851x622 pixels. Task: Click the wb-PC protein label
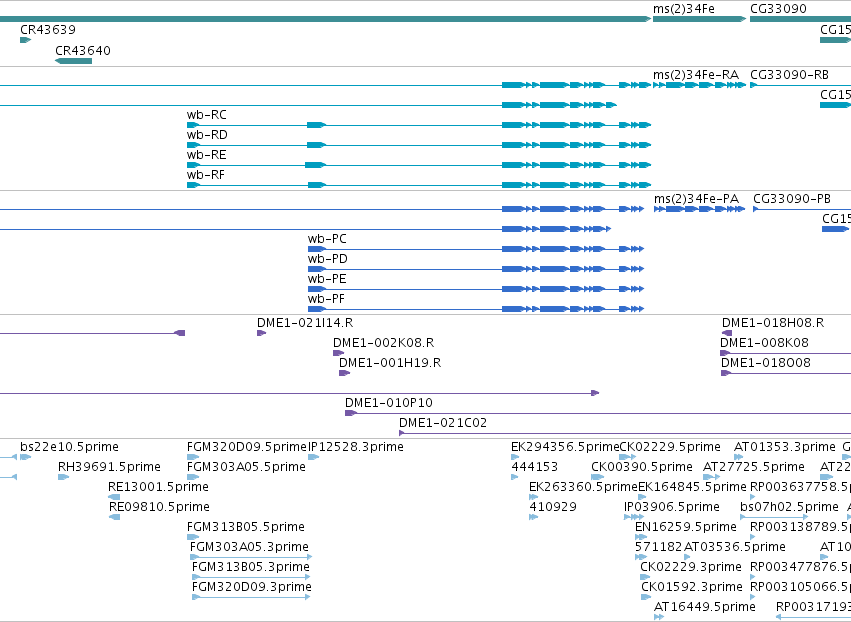coord(327,239)
